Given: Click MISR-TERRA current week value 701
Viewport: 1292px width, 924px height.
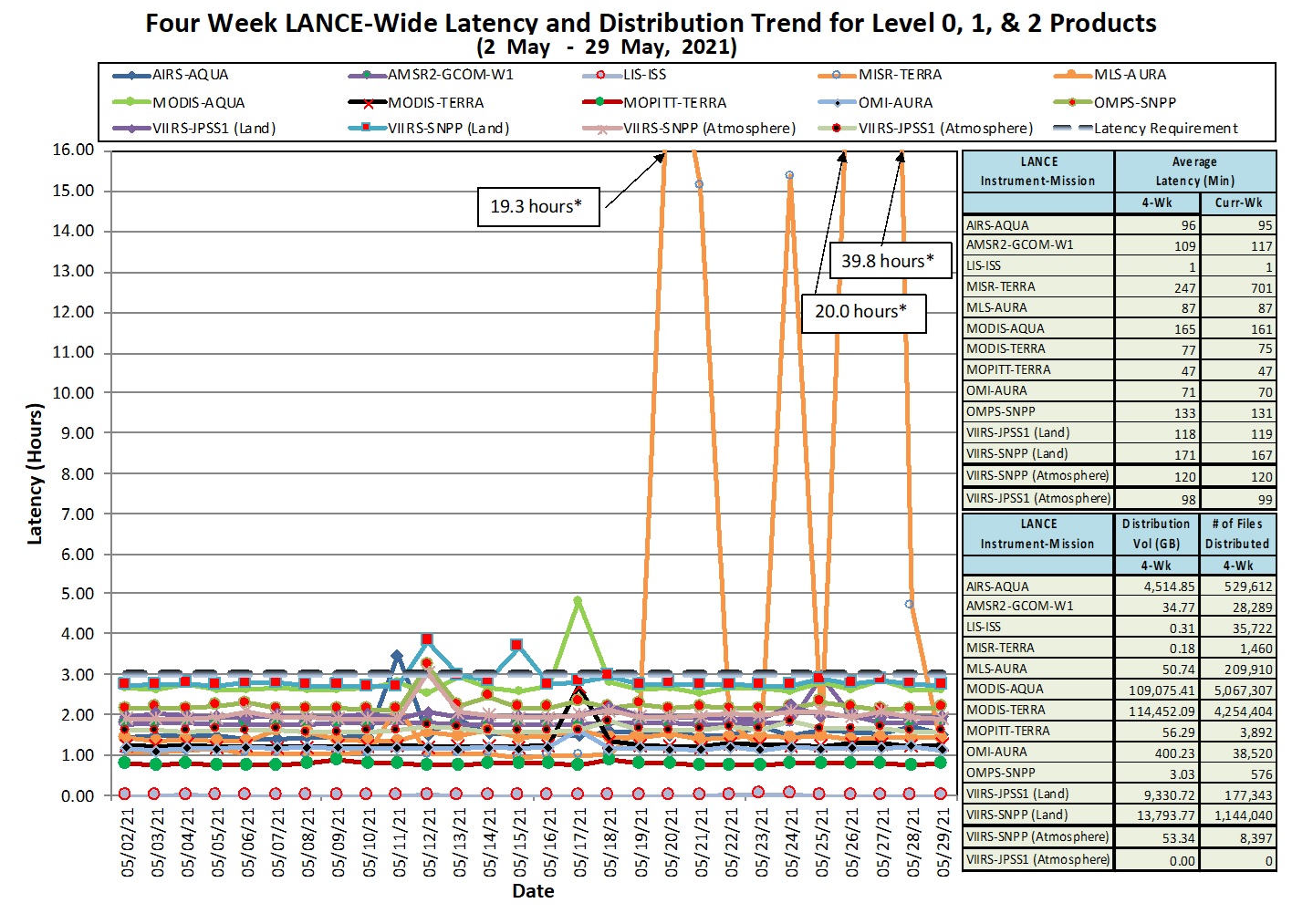Looking at the screenshot, I should [1261, 288].
